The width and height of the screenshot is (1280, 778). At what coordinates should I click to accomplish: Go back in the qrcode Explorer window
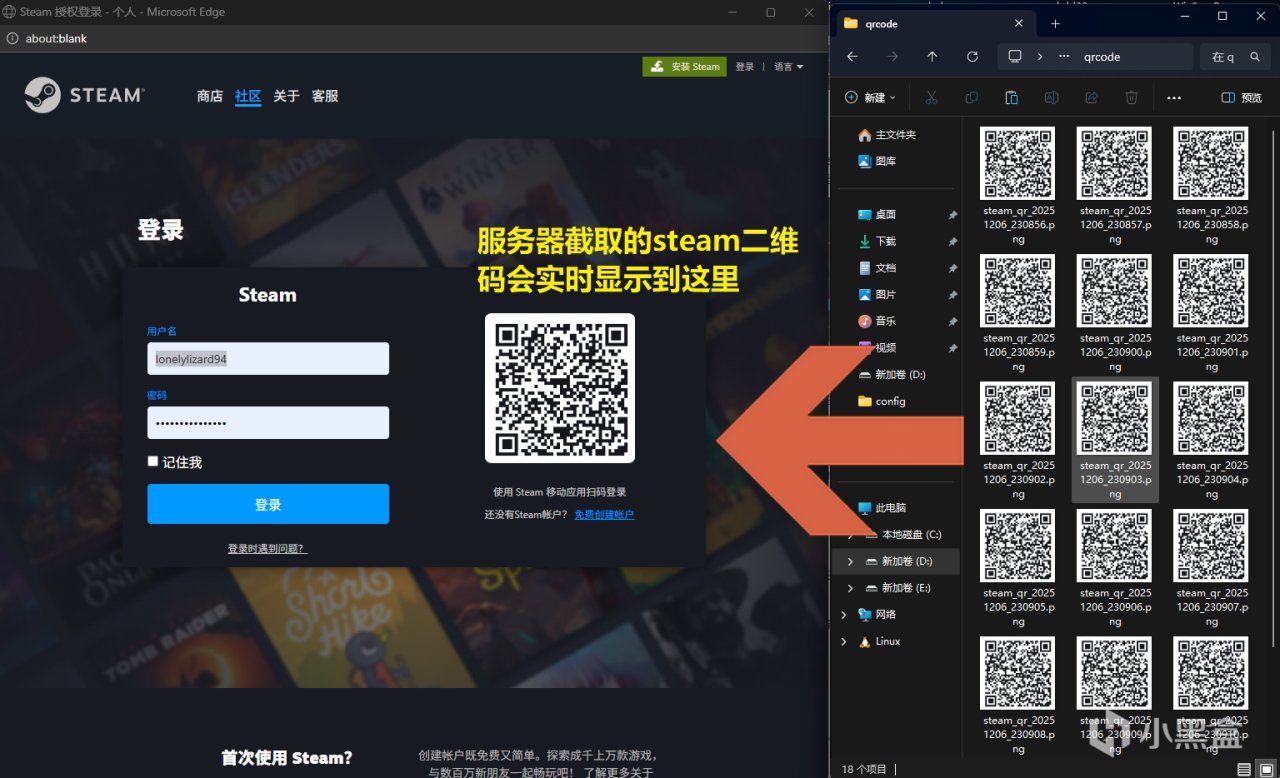[852, 57]
